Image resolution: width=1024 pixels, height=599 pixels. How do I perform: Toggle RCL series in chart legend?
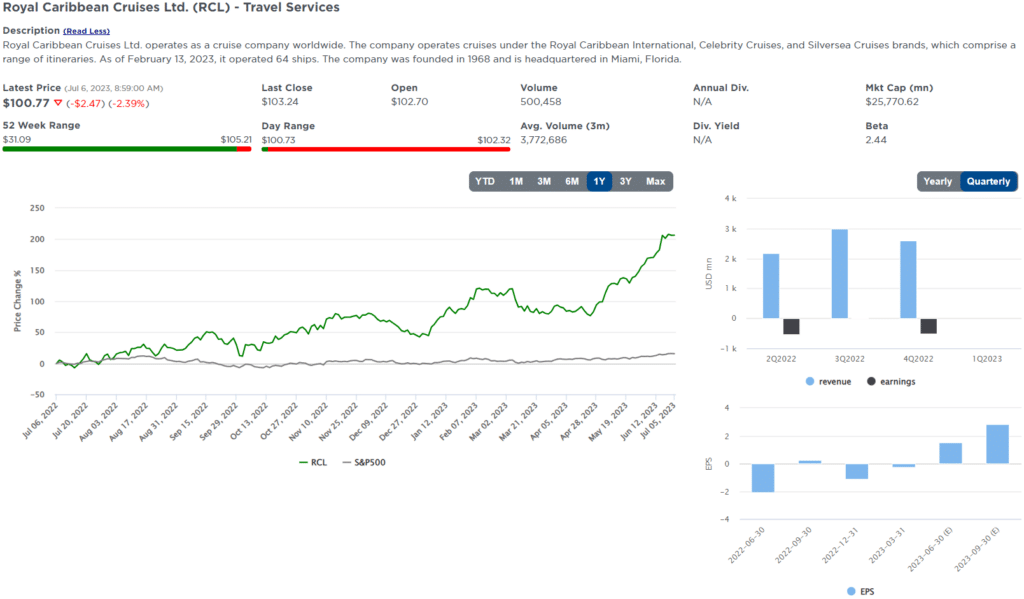313,462
